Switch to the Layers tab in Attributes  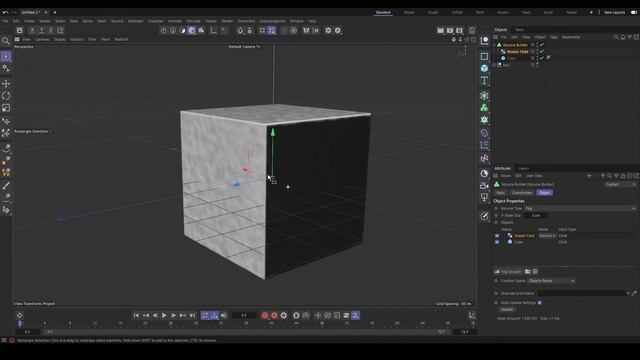[523, 169]
